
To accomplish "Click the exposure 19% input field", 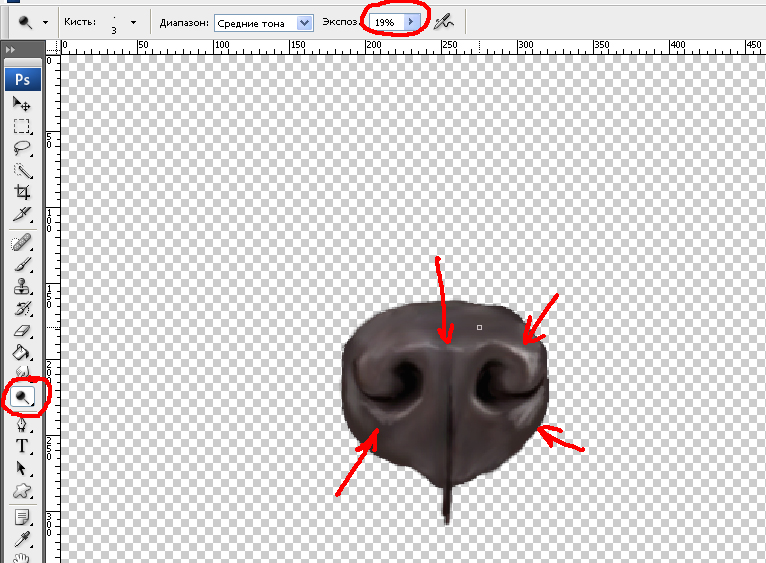I will tap(385, 21).
